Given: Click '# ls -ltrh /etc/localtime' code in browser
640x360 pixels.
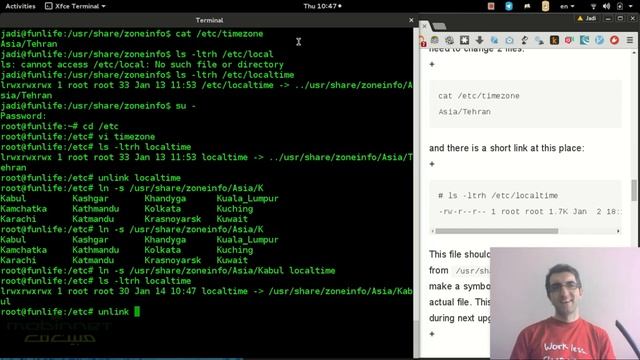Looking at the screenshot, I should [498, 196].
